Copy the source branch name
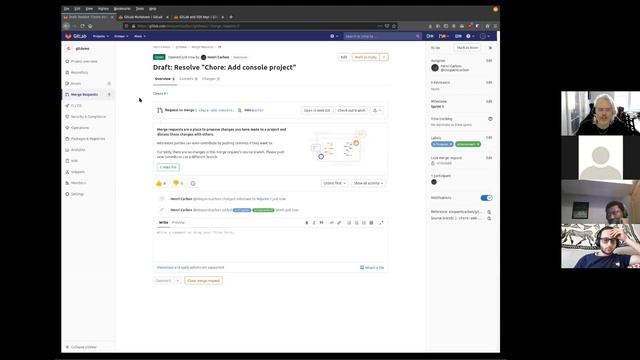The image size is (640, 360). pos(489,218)
